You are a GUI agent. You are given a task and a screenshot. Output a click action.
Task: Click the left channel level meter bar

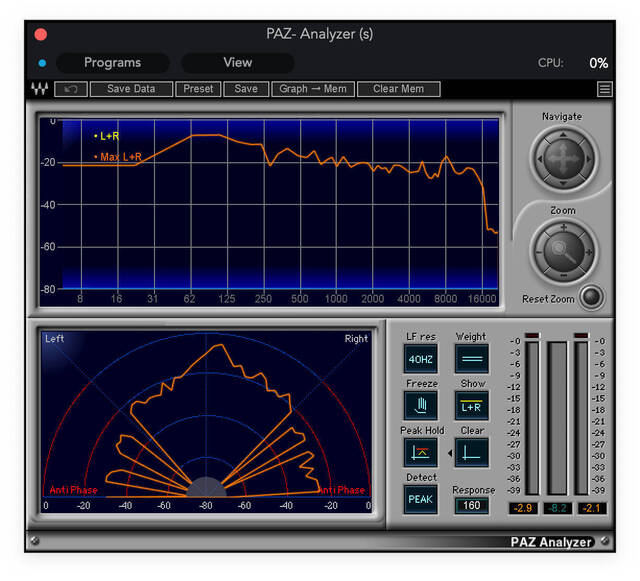tap(532, 418)
